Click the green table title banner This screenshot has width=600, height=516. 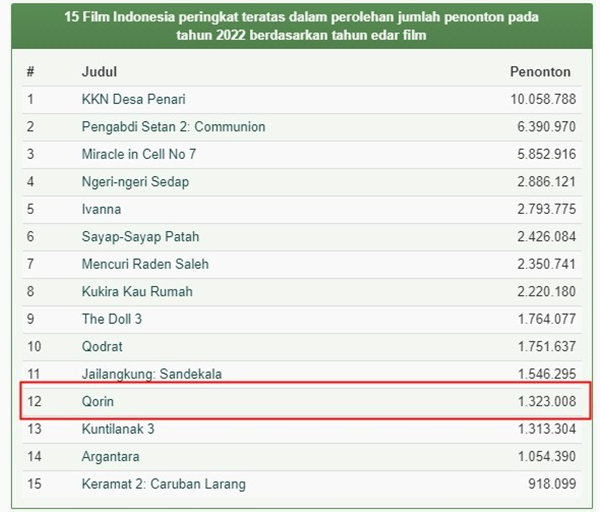(x=300, y=26)
